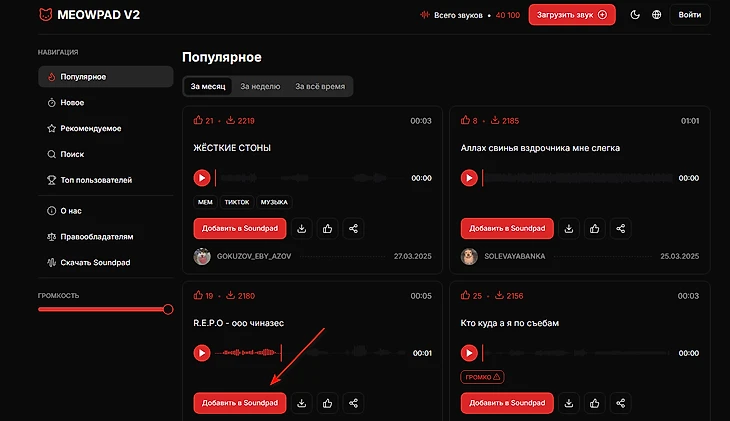
Task: Like the Кто куда sound
Action: click(594, 403)
